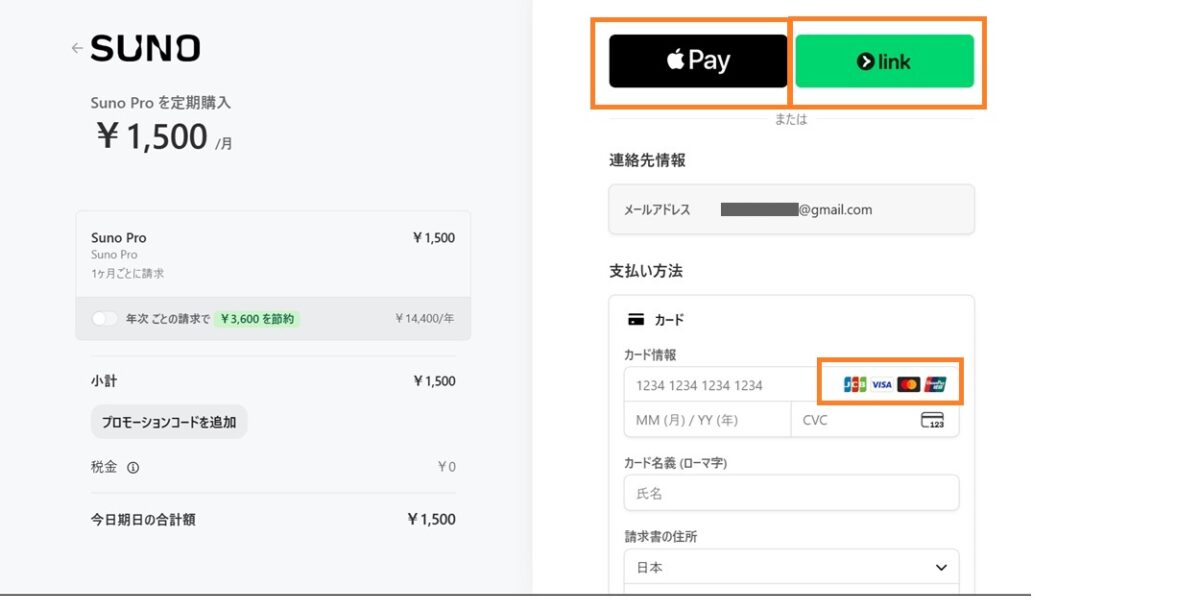Click the CVC card hint icon

click(932, 420)
